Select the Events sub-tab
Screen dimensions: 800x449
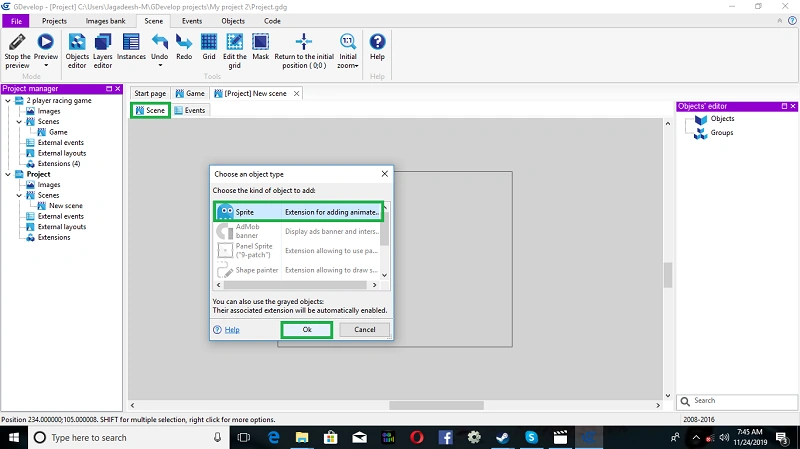(190, 110)
